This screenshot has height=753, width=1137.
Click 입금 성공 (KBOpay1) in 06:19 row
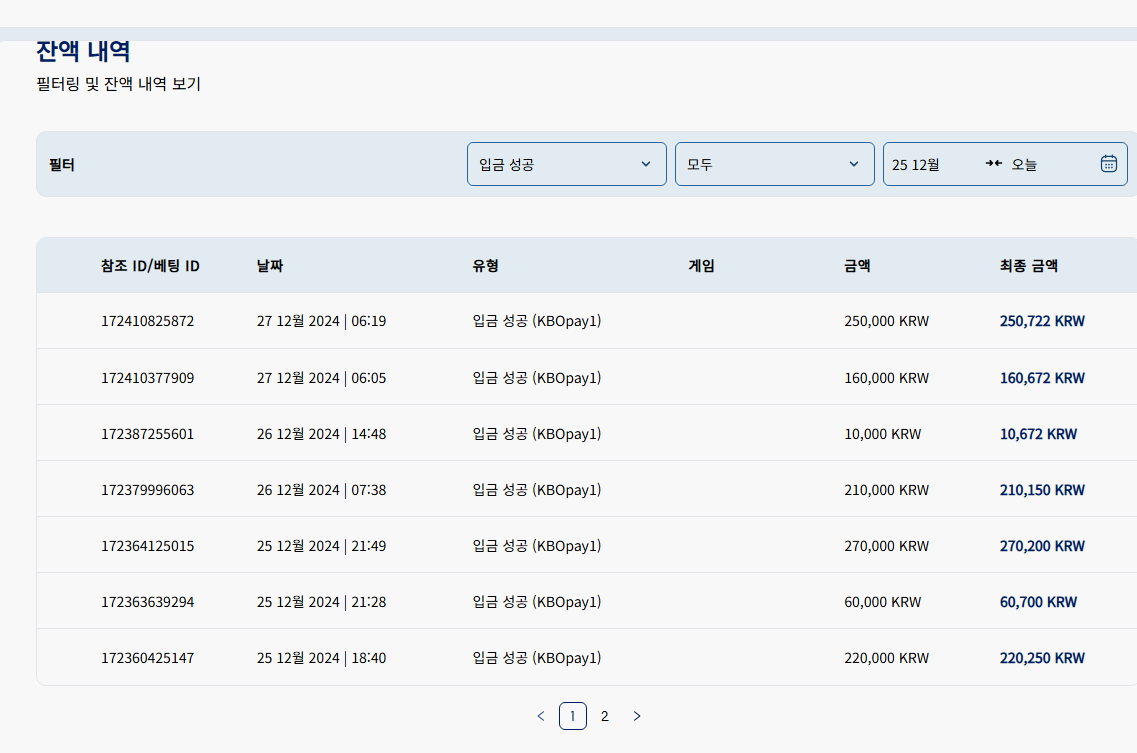tap(537, 321)
